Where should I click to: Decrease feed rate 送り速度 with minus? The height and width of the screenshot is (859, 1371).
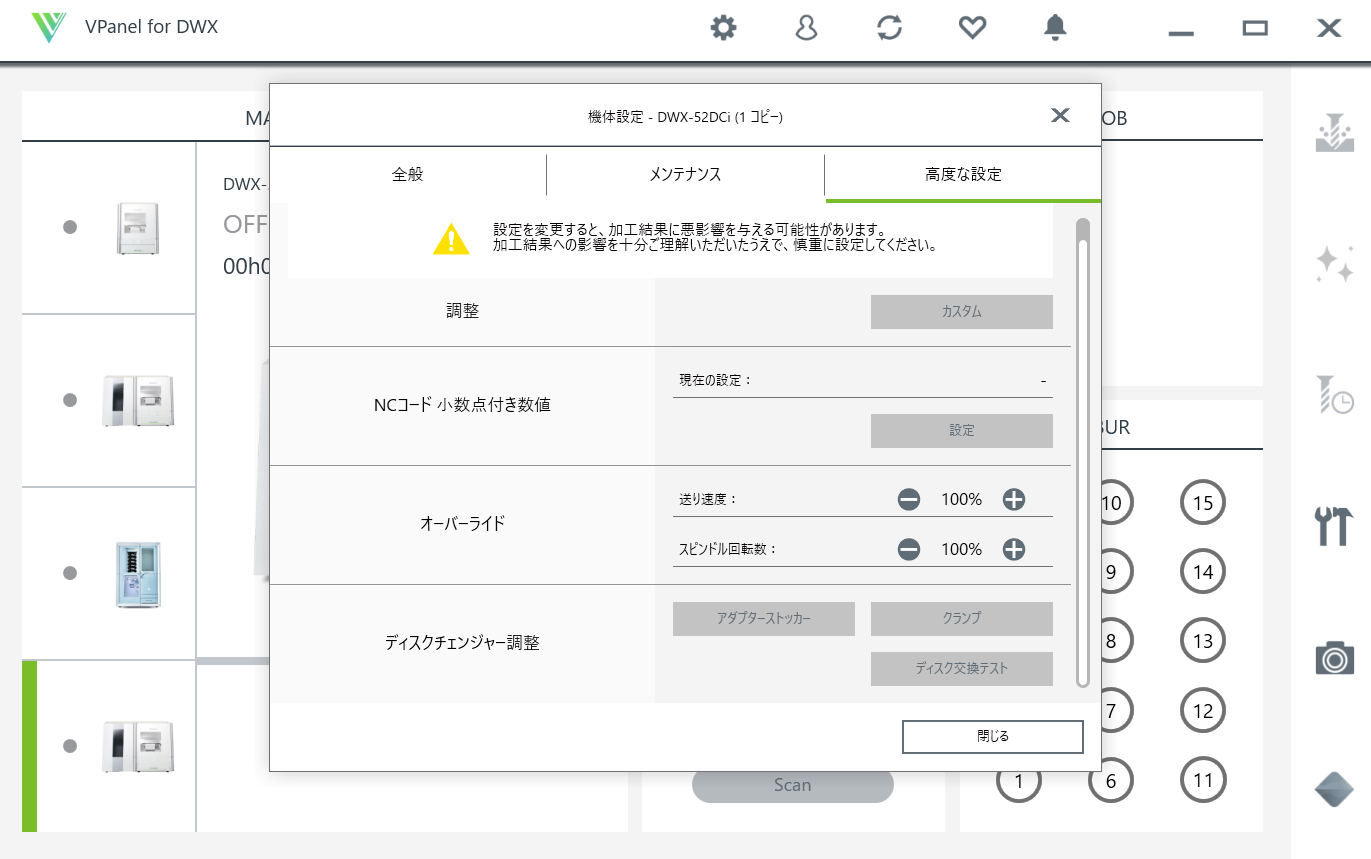click(x=908, y=499)
